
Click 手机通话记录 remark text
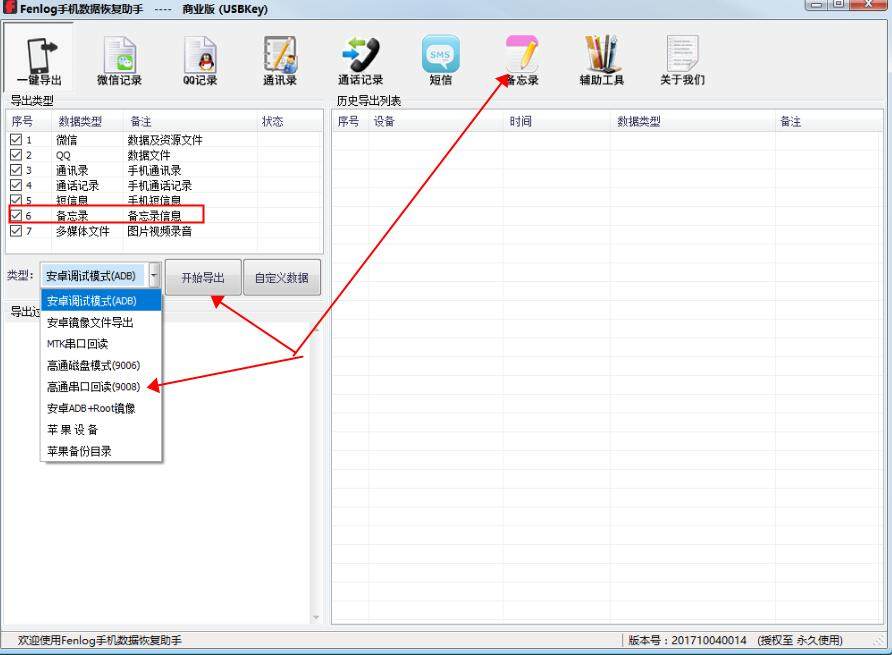pos(160,186)
